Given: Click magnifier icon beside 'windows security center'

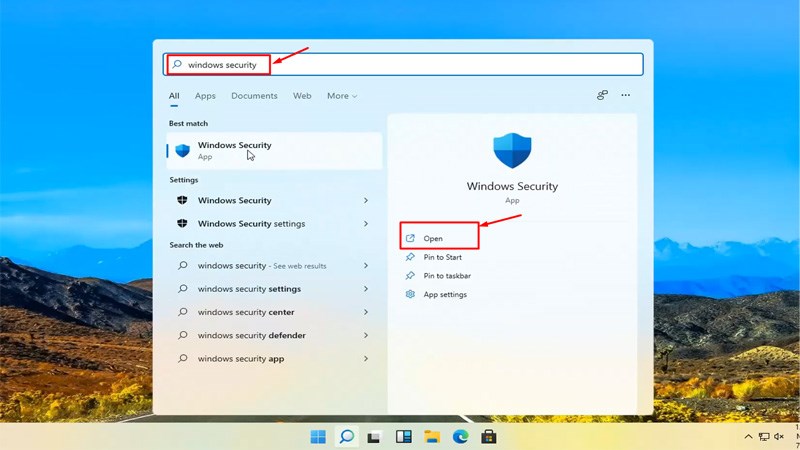Looking at the screenshot, I should coord(183,312).
